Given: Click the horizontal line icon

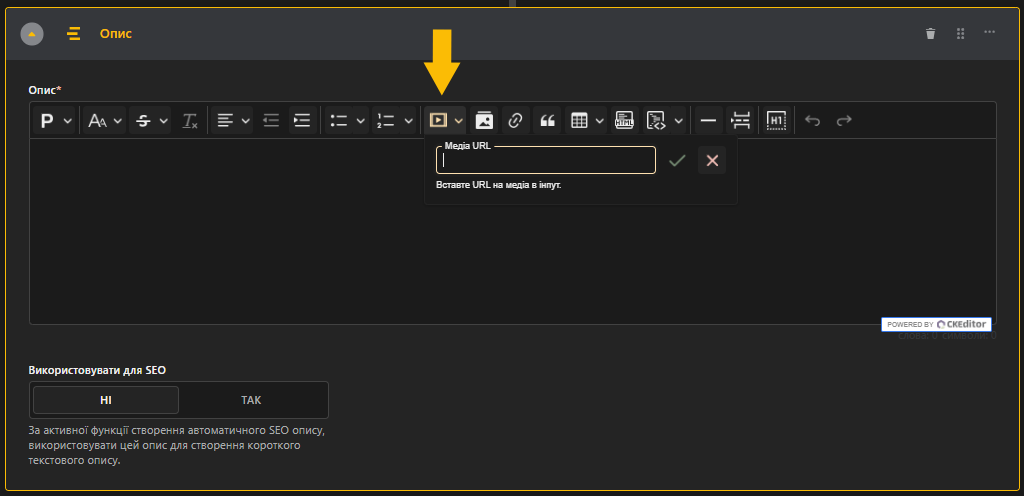Looking at the screenshot, I should 709,120.
